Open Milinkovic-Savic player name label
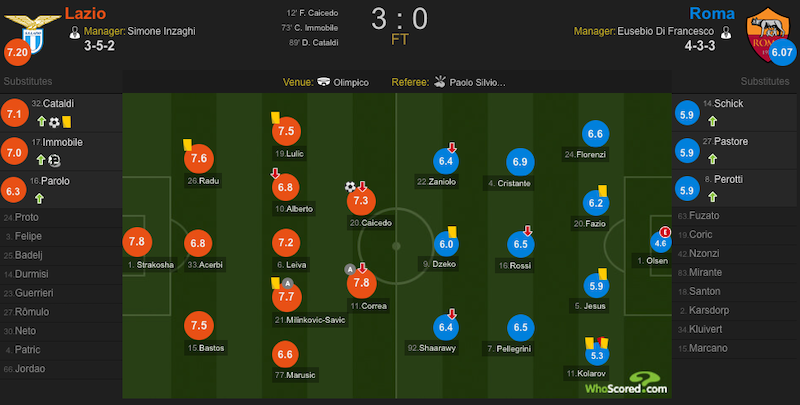Image resolution: width=800 pixels, height=405 pixels. click(x=310, y=320)
